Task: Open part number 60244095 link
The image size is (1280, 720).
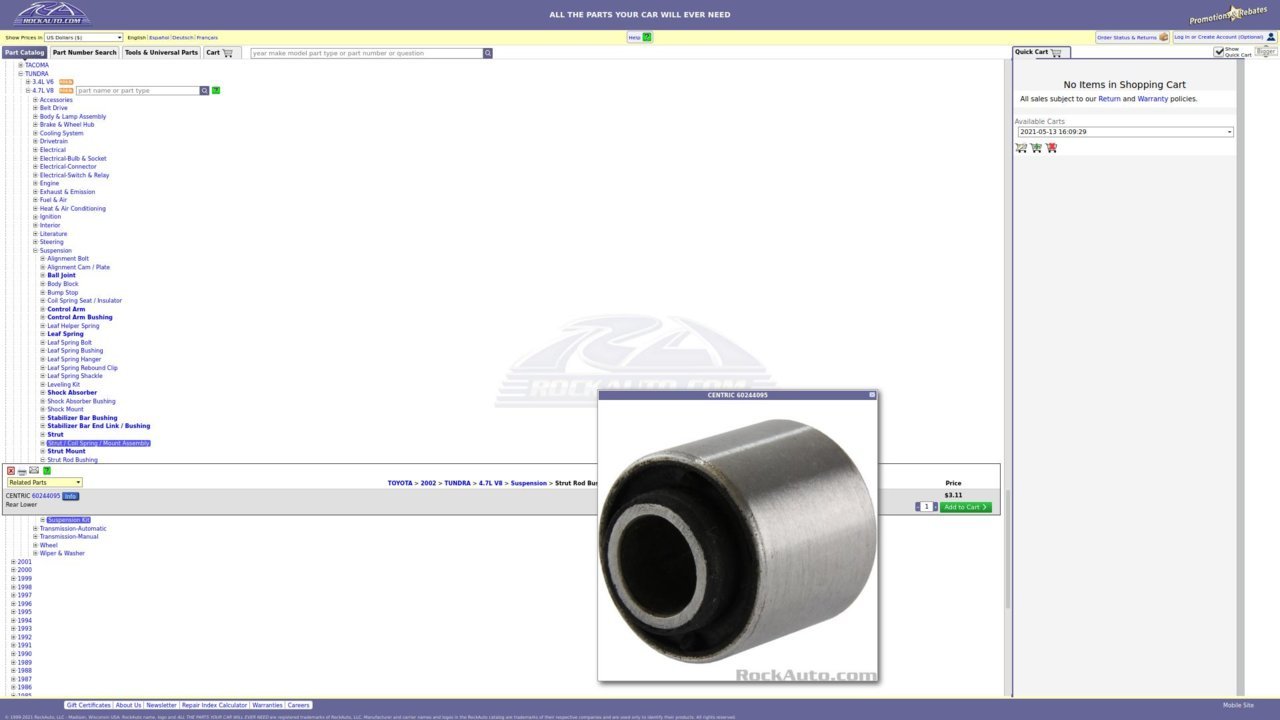Action: (46, 496)
